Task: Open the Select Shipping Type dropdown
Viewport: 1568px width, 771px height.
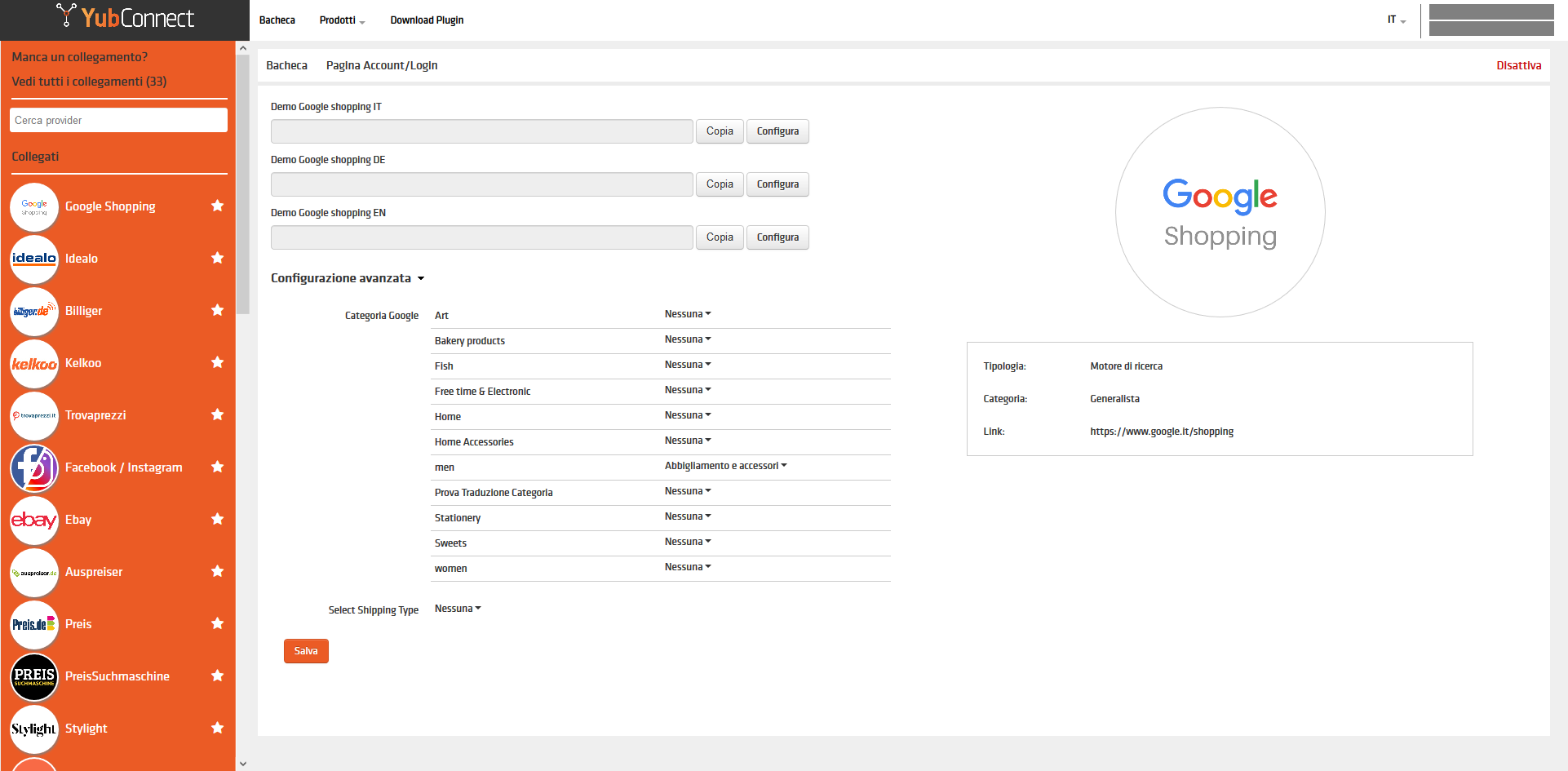Action: pyautogui.click(x=458, y=609)
